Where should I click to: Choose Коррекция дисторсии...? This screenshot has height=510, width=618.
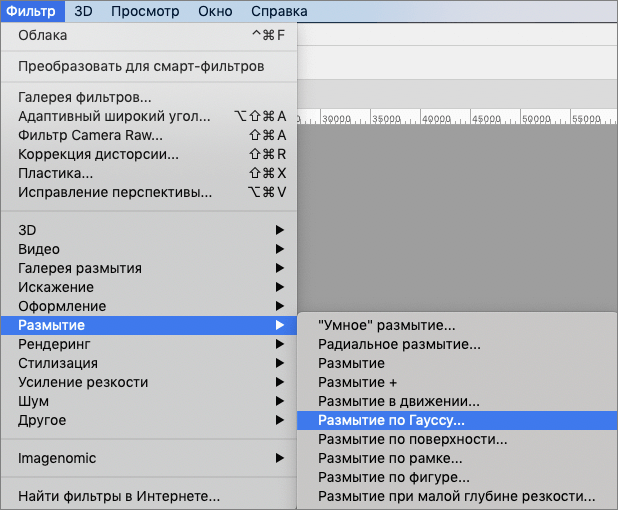[149, 154]
